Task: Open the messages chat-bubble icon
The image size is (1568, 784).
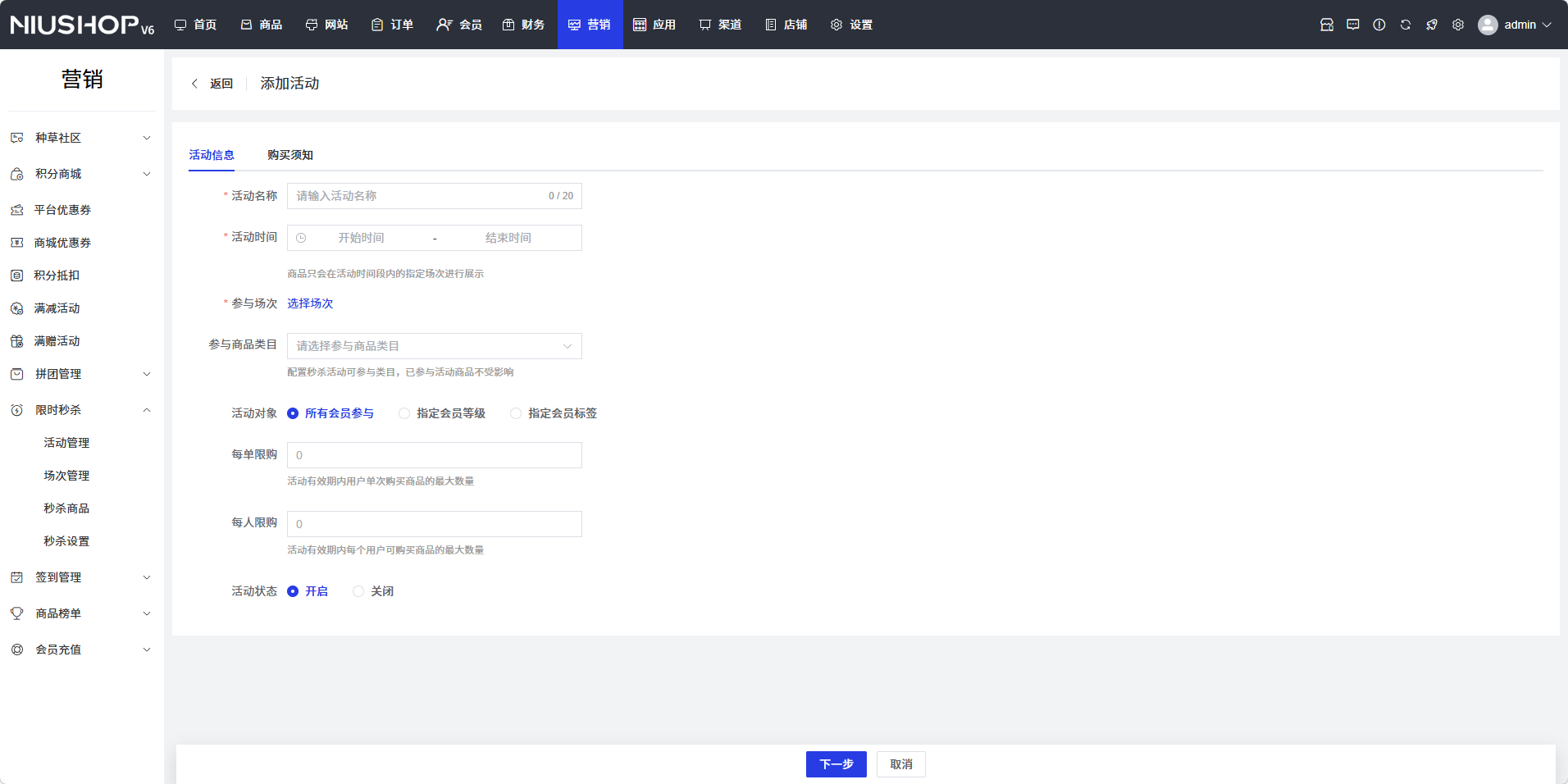Action: coord(1353,25)
